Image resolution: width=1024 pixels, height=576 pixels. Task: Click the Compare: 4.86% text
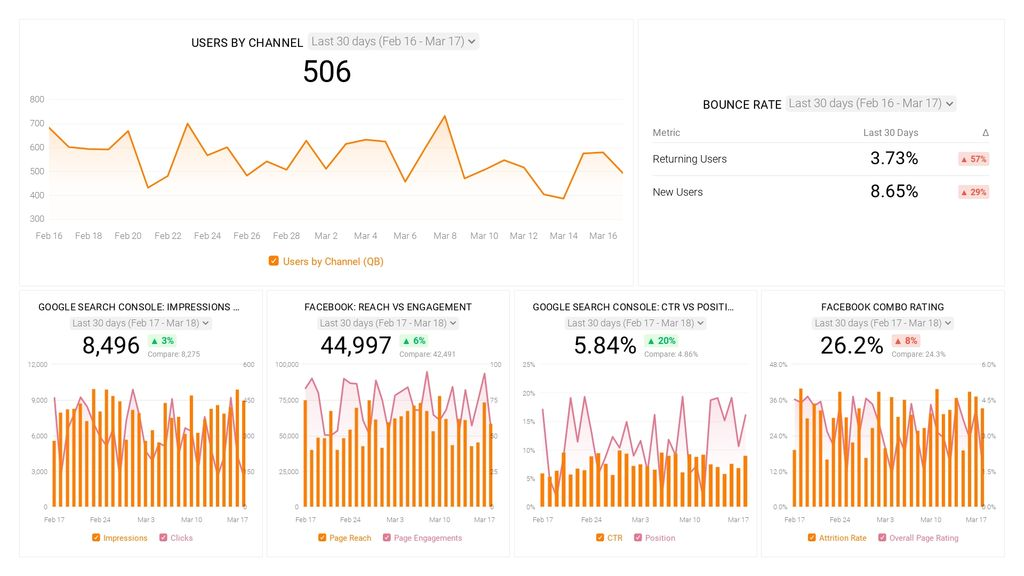click(x=671, y=354)
